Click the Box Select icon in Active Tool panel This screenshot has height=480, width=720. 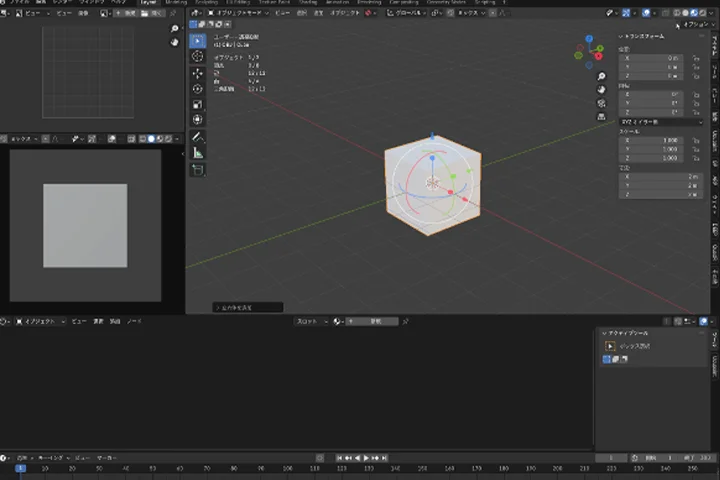click(x=610, y=346)
